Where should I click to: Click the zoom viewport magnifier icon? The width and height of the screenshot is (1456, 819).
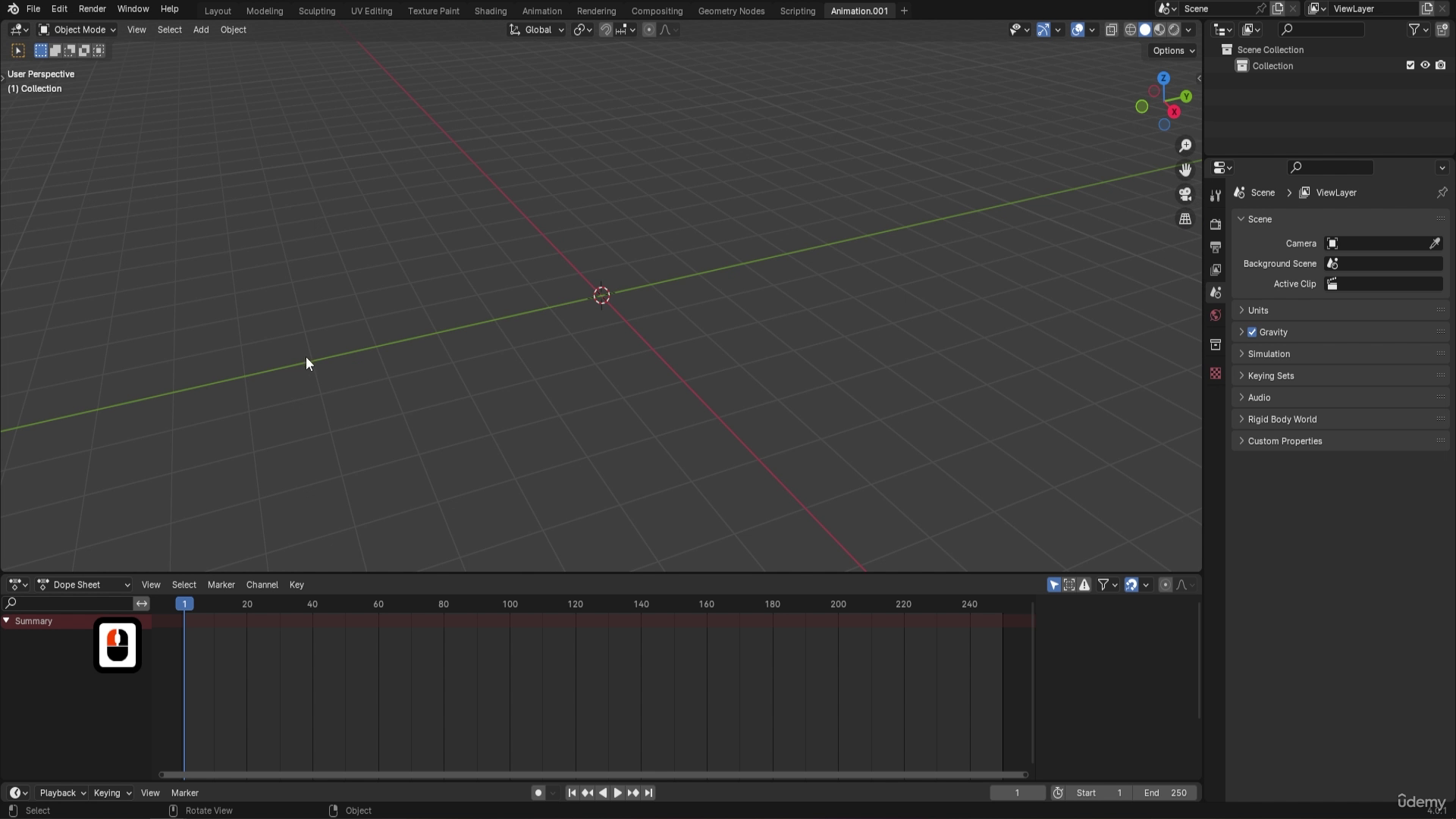(1185, 146)
